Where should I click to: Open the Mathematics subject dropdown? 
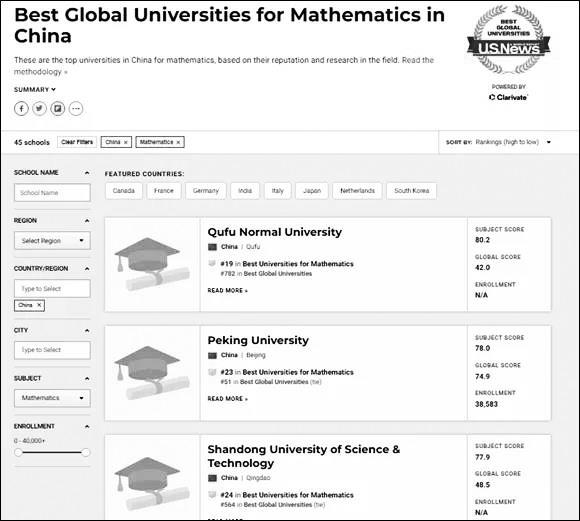point(52,398)
